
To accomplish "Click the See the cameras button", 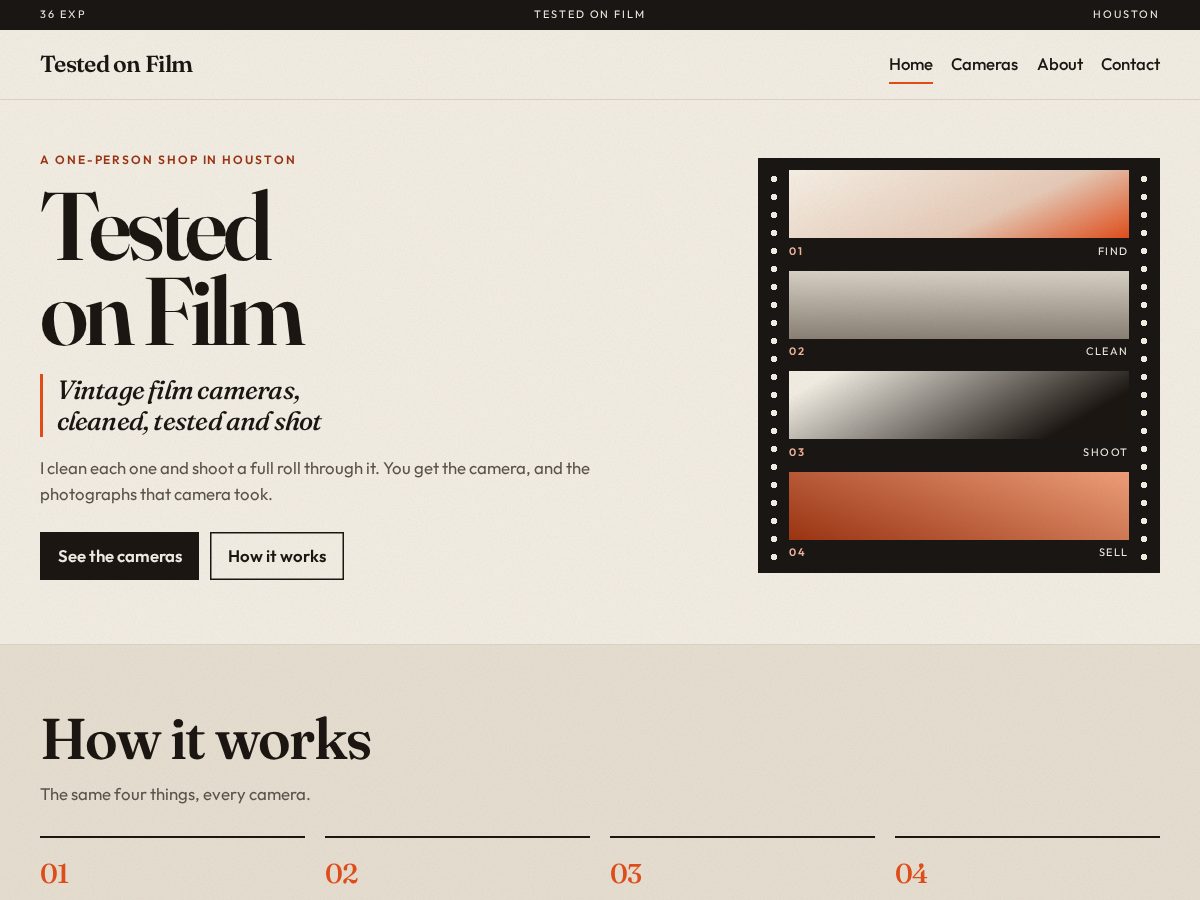I will [x=119, y=556].
